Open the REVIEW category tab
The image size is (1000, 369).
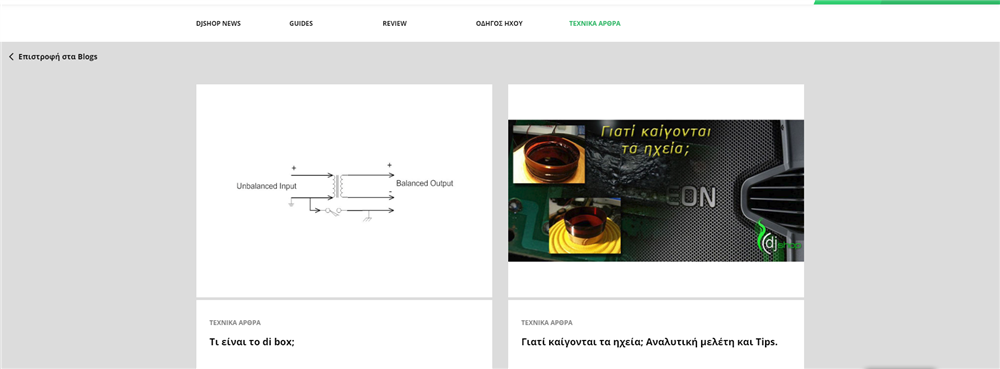pyautogui.click(x=394, y=24)
